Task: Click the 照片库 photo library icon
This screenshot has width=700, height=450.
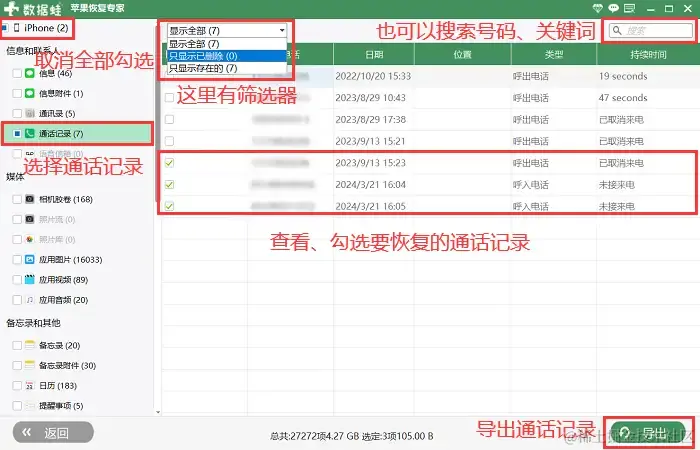Action: tap(30, 239)
